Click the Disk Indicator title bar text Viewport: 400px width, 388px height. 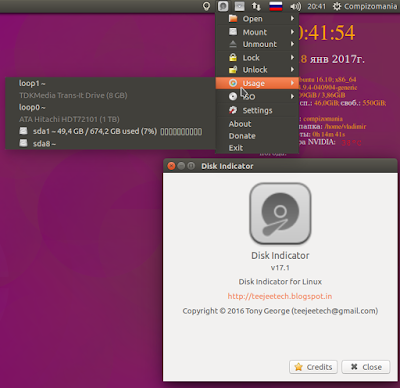(x=227, y=166)
